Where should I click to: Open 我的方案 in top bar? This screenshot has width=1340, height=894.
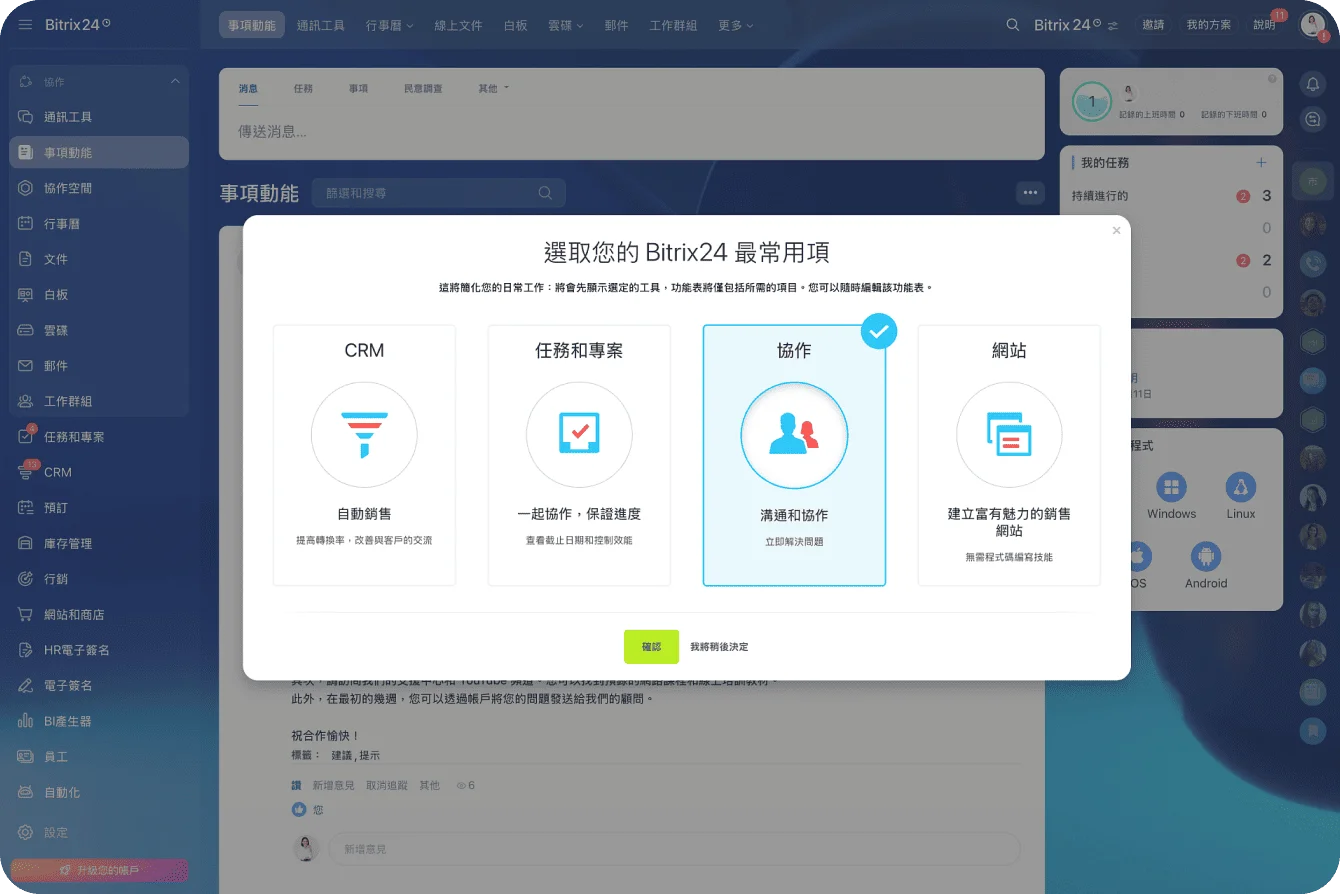coord(1209,25)
